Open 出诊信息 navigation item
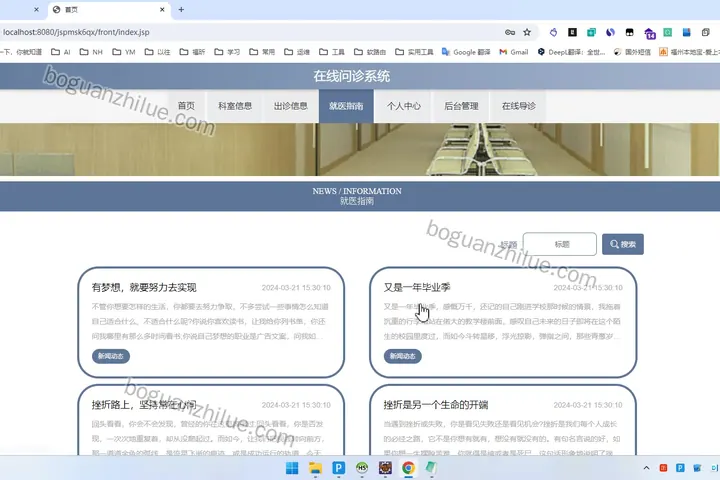The image size is (720, 480). [291, 106]
